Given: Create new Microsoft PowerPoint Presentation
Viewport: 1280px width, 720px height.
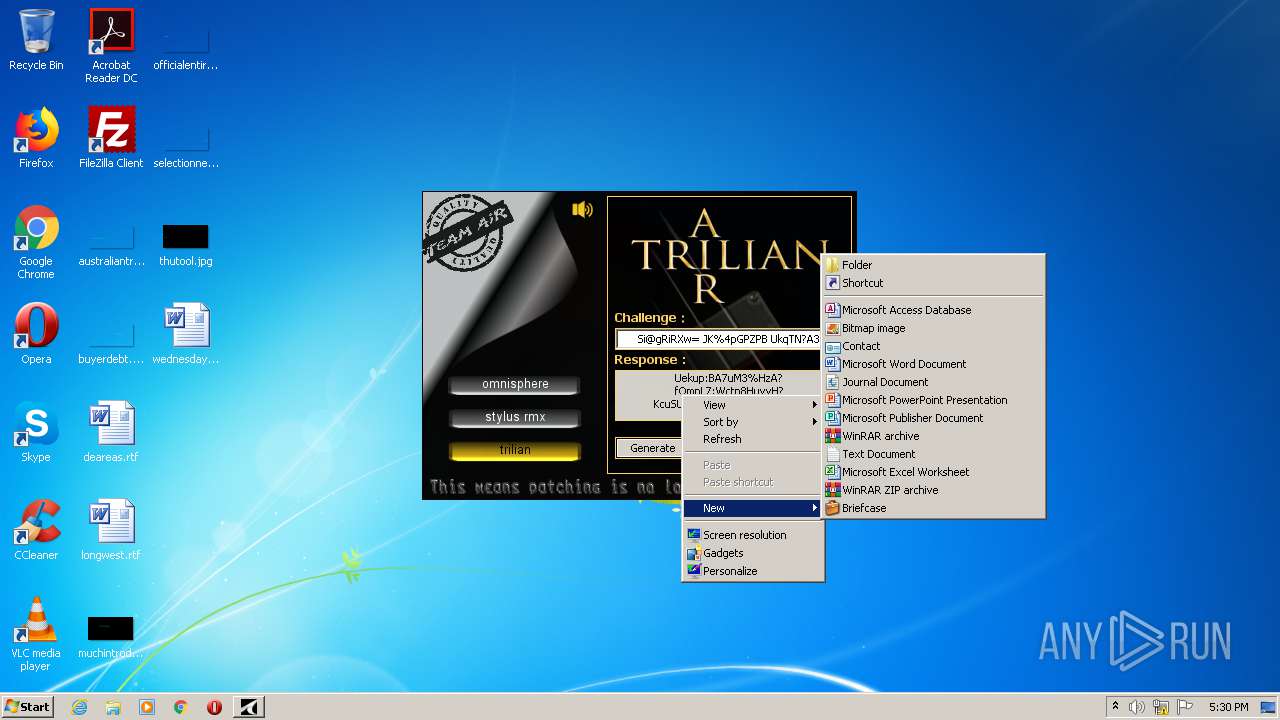Looking at the screenshot, I should click(x=933, y=400).
